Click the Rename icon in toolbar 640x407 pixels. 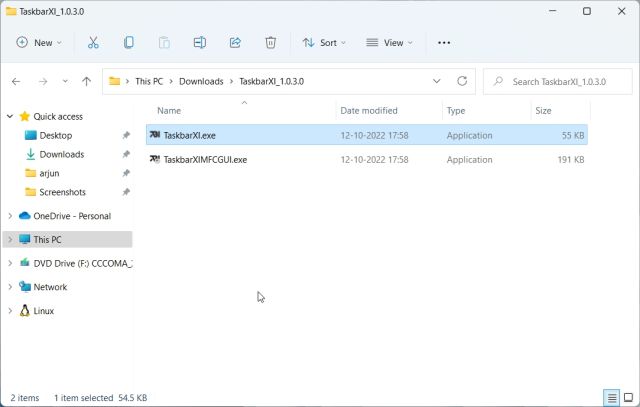pos(200,43)
